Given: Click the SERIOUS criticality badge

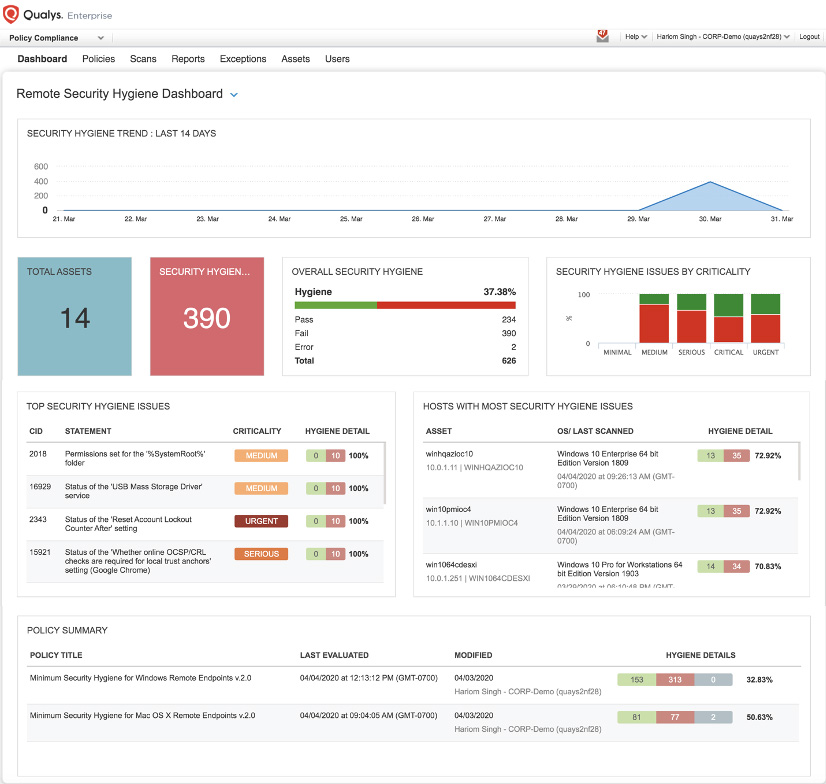Looking at the screenshot, I should click(261, 554).
